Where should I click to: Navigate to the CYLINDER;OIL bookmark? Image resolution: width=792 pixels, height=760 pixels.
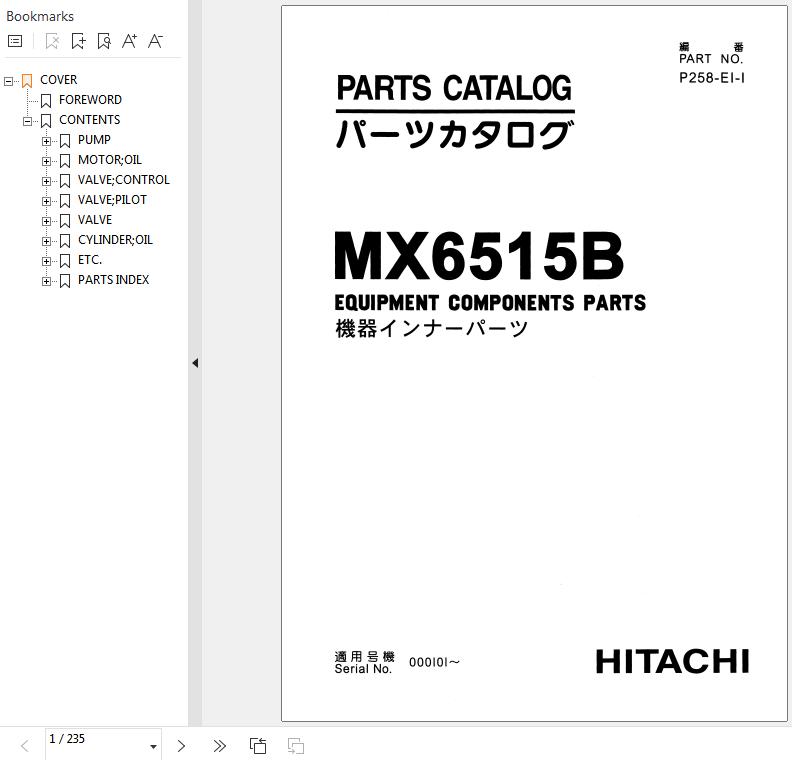point(115,240)
